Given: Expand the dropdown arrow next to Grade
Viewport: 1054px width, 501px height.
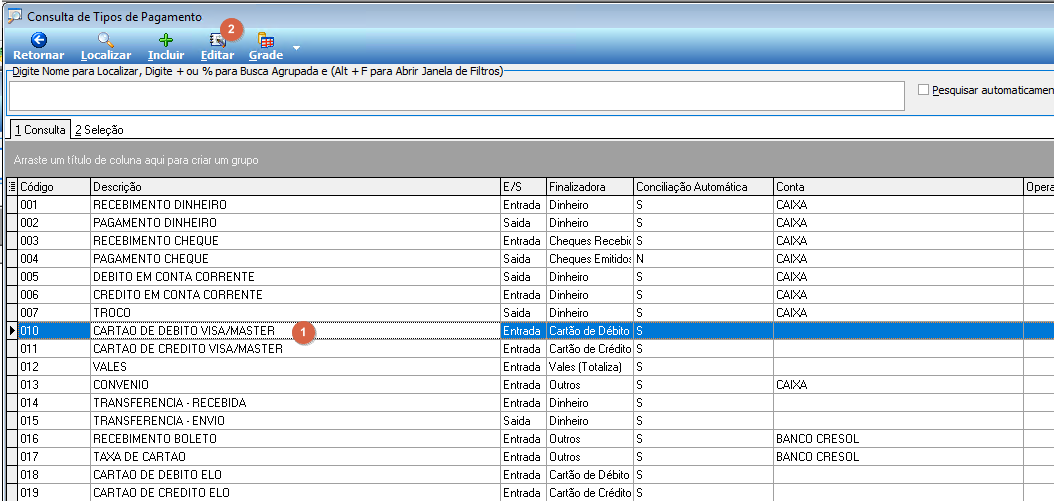Looking at the screenshot, I should point(296,48).
